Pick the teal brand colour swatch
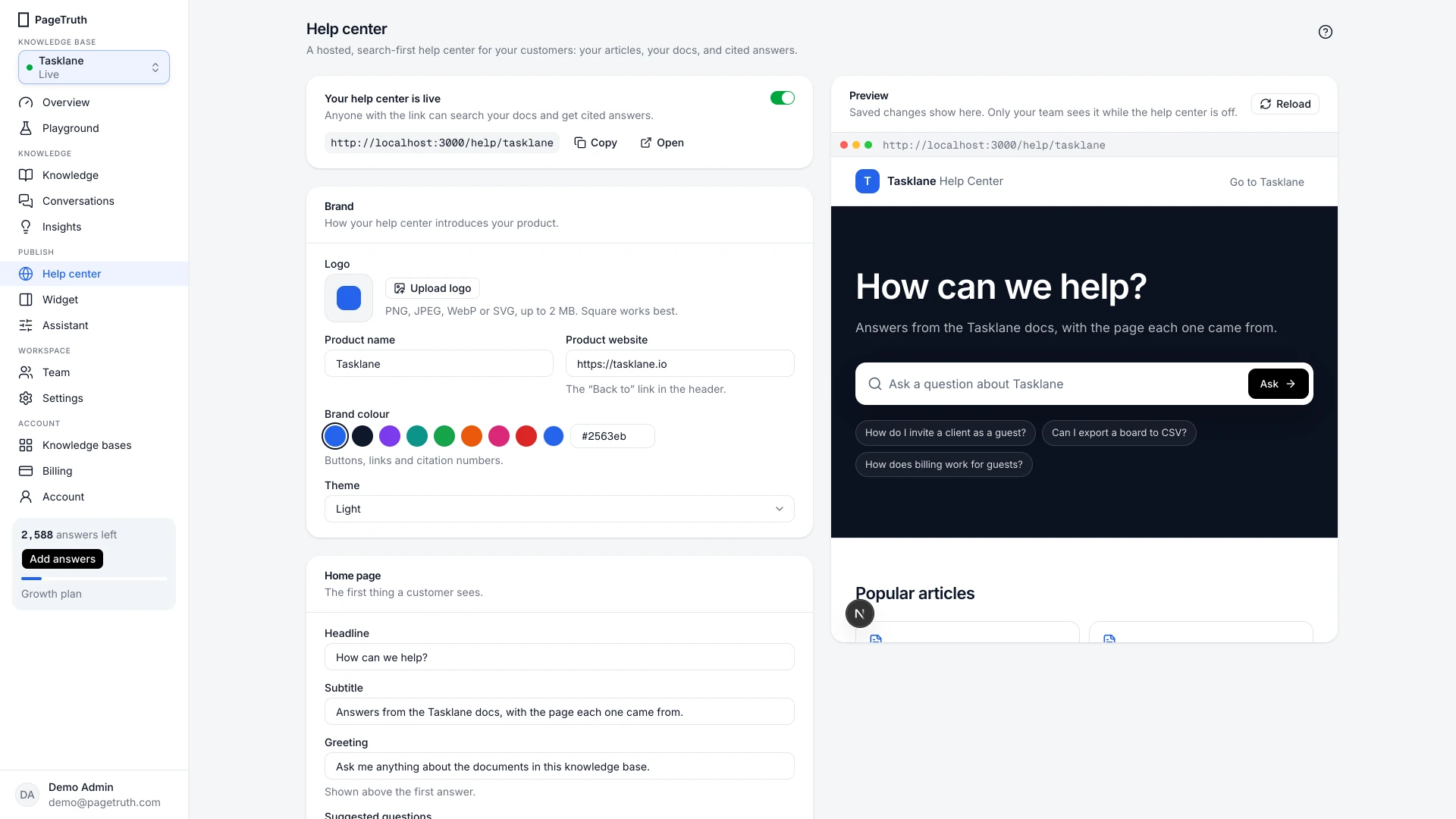The width and height of the screenshot is (1456, 819). [x=417, y=436]
